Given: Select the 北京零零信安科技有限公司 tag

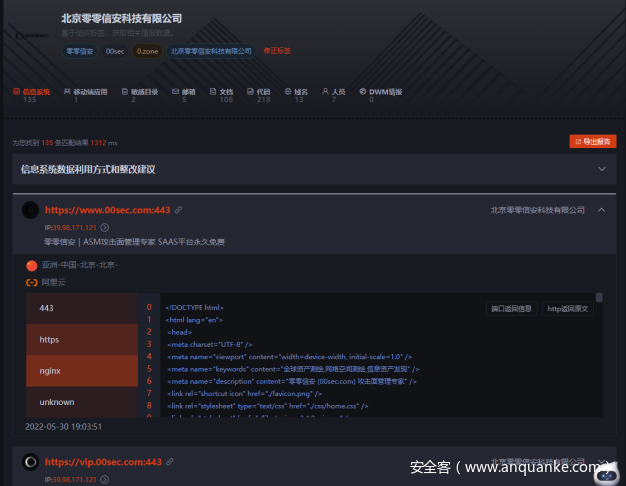Looking at the screenshot, I should coord(211,51).
